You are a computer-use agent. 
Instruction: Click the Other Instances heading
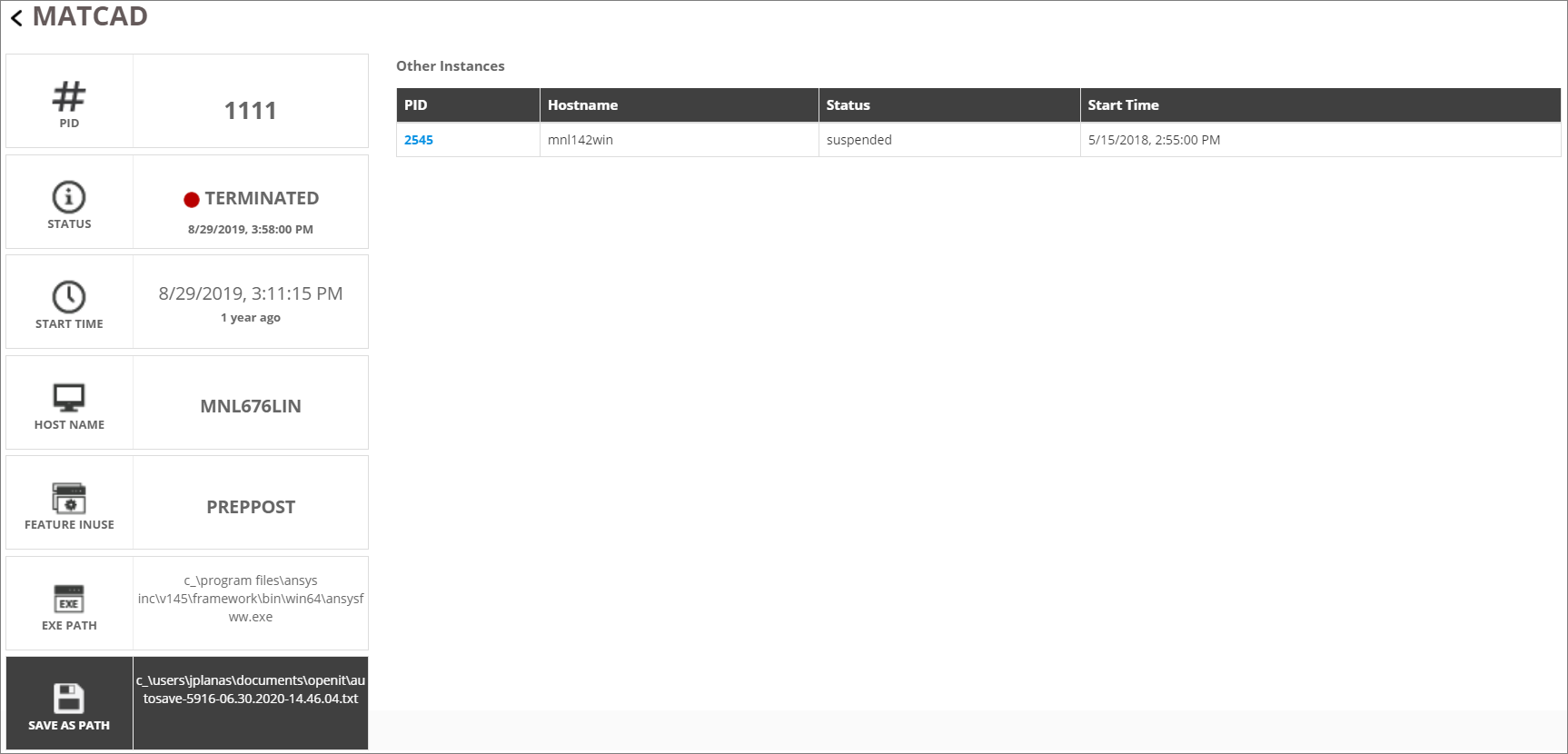[x=451, y=66]
